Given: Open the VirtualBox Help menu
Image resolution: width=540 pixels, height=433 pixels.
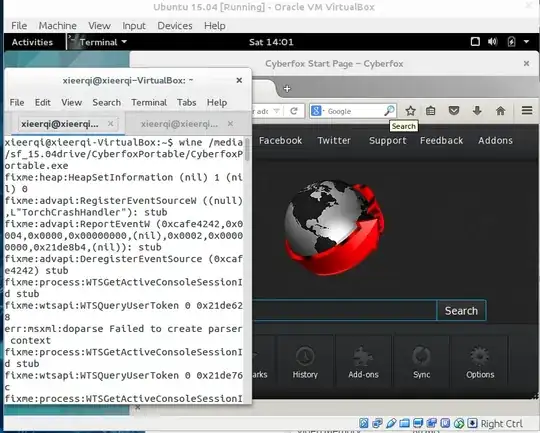Looking at the screenshot, I should coord(215,25).
